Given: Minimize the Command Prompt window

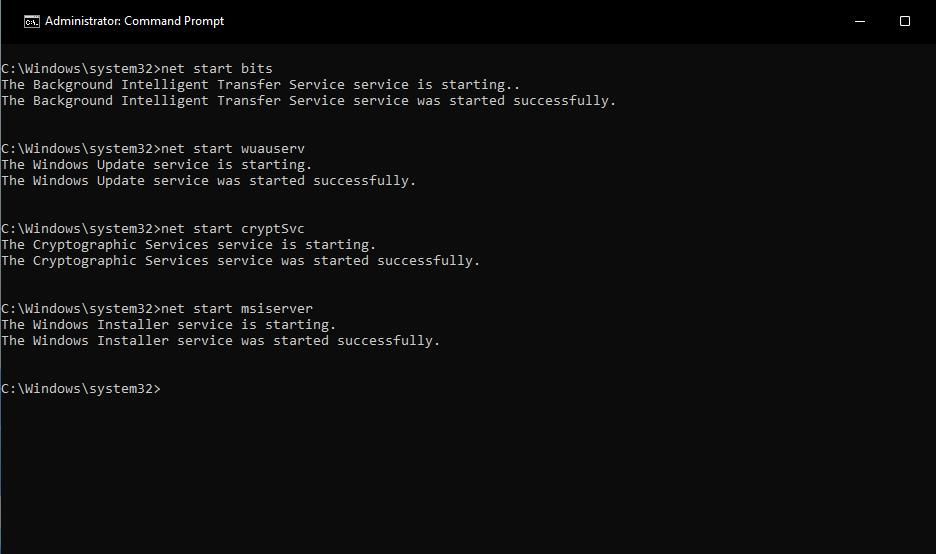Looking at the screenshot, I should point(860,21).
